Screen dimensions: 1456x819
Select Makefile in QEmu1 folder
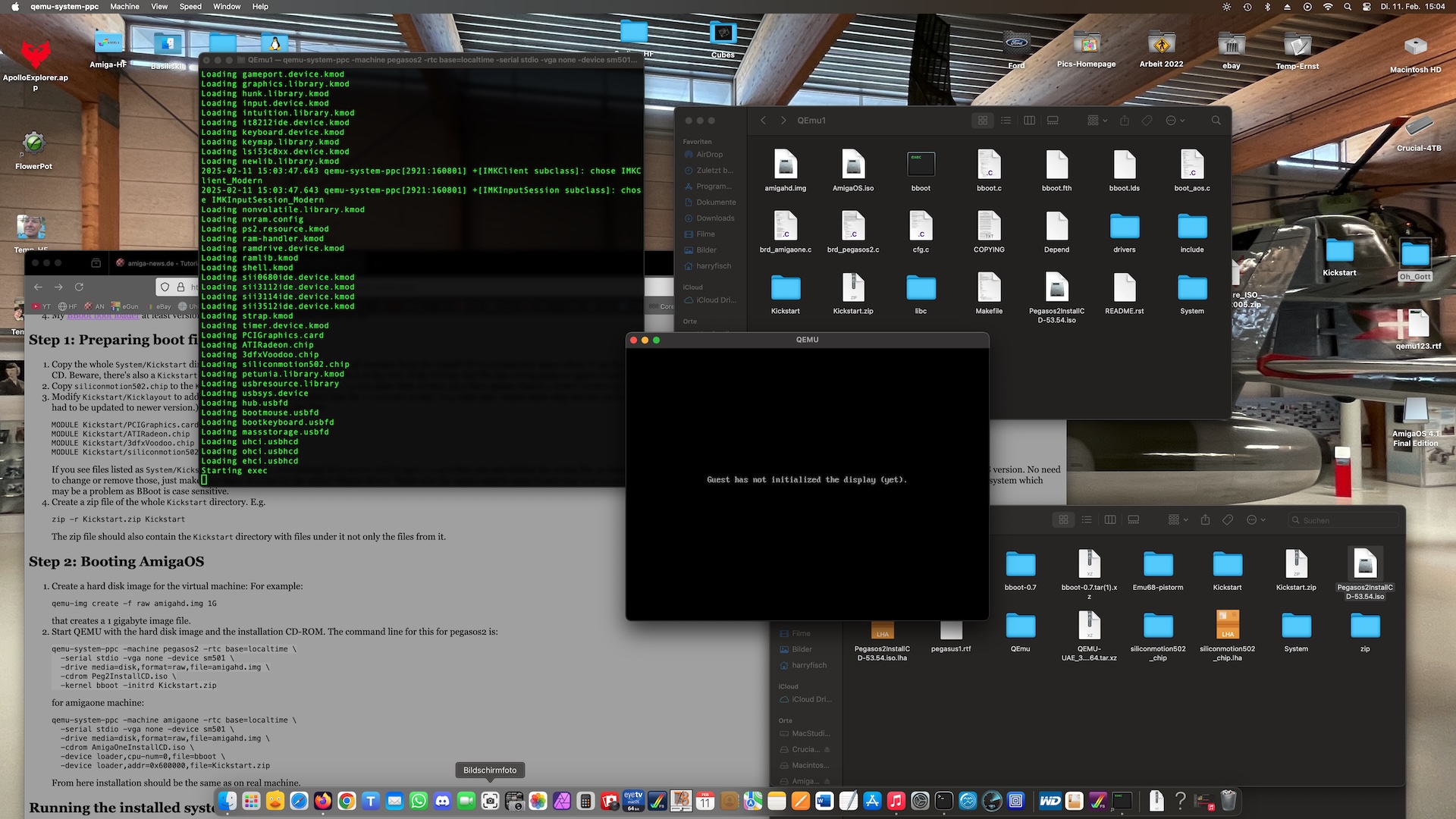click(x=989, y=293)
